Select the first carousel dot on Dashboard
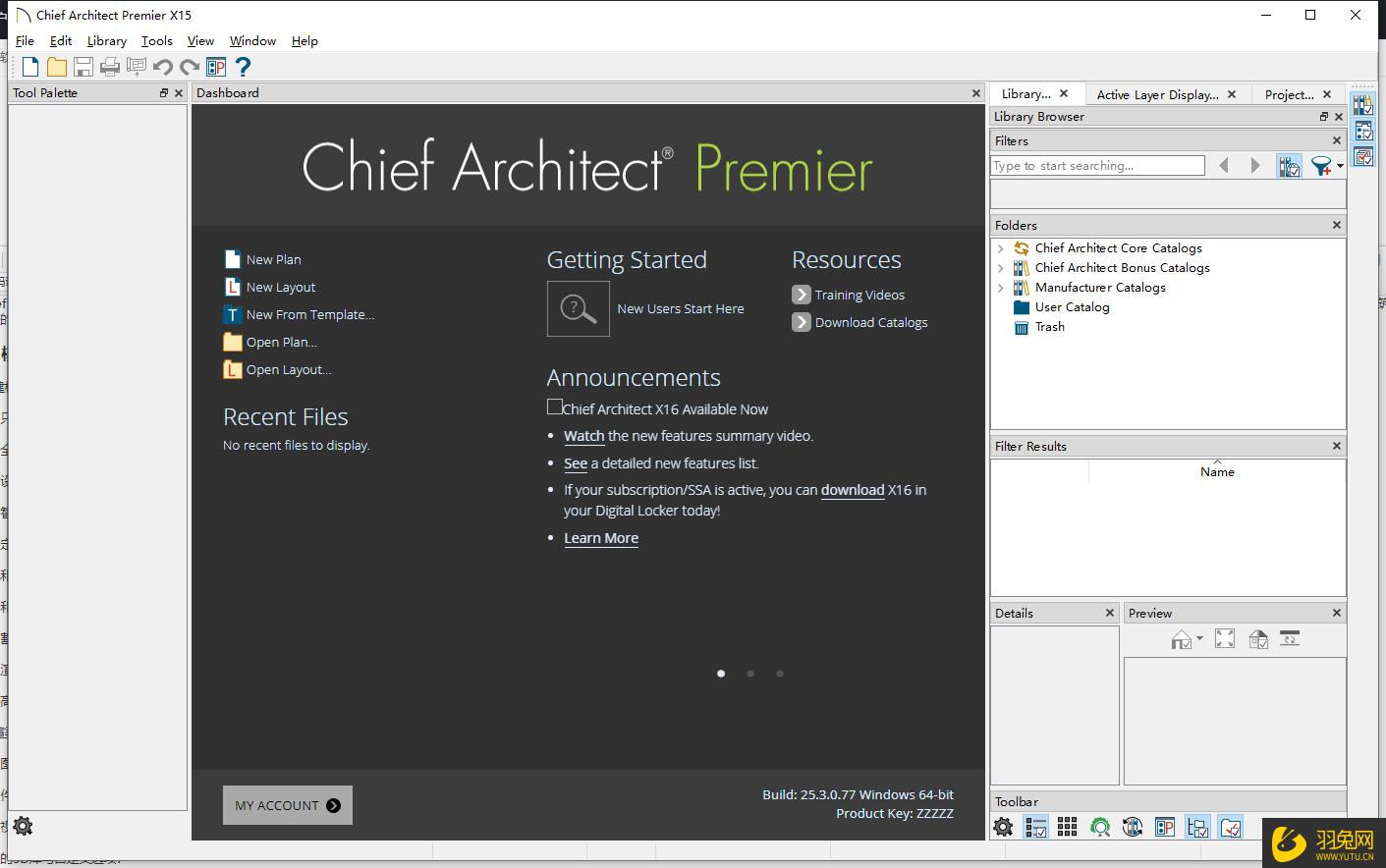This screenshot has width=1386, height=868. [721, 674]
